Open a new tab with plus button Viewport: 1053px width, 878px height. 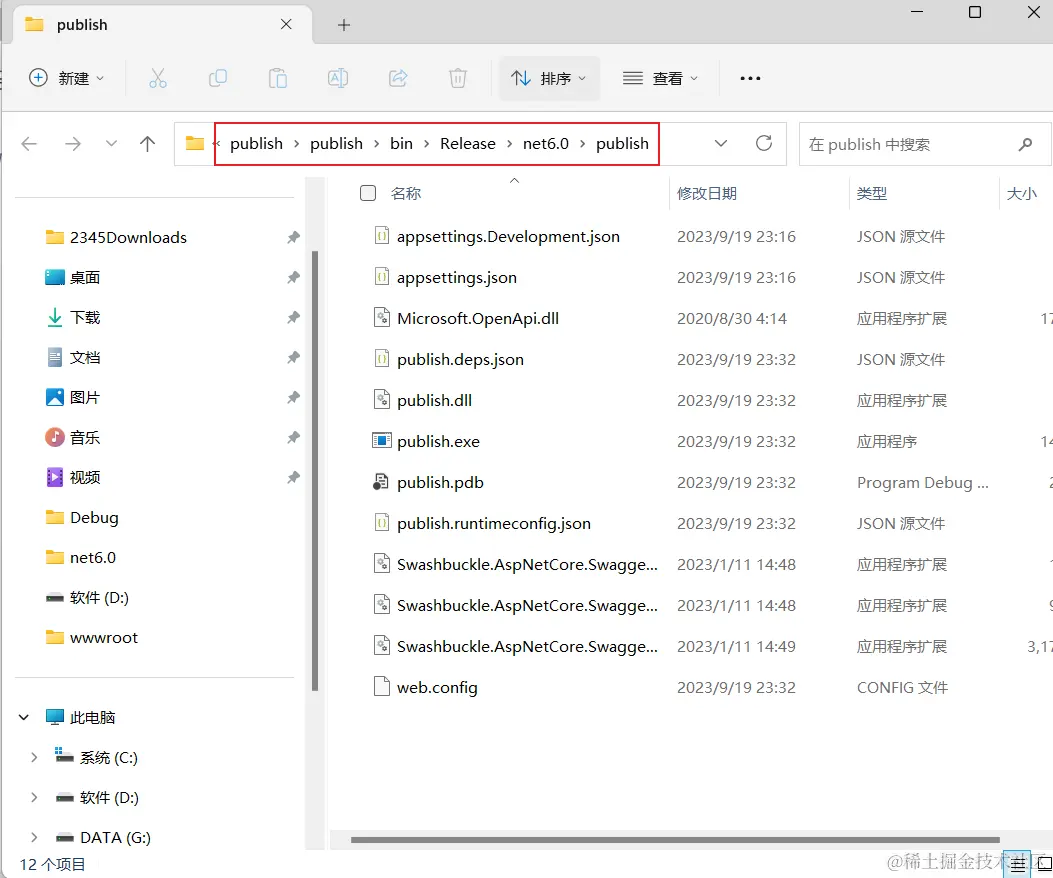(x=344, y=25)
